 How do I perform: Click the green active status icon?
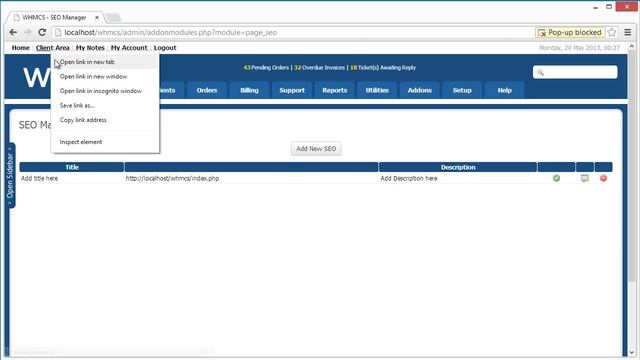[x=556, y=178]
